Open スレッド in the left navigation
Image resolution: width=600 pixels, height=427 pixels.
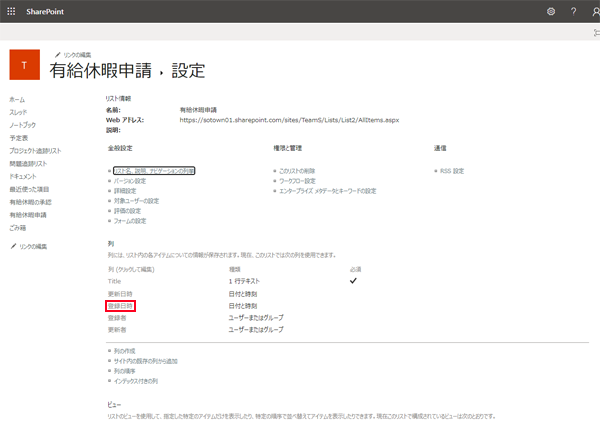18,112
